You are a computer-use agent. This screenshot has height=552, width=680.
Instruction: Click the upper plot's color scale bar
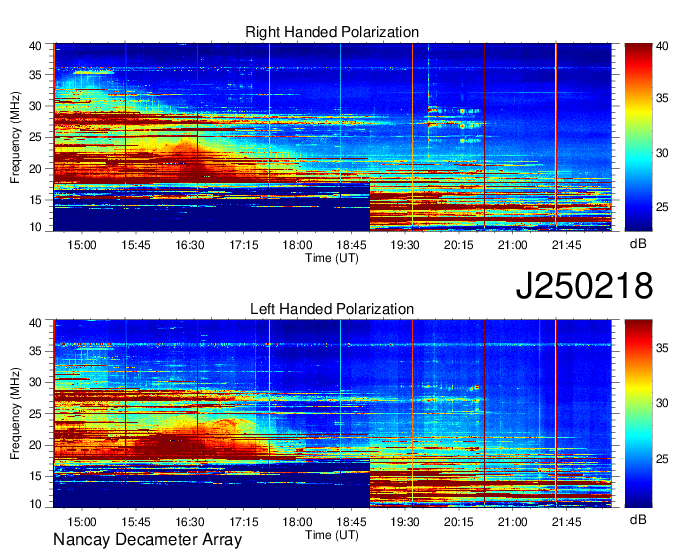[638, 137]
